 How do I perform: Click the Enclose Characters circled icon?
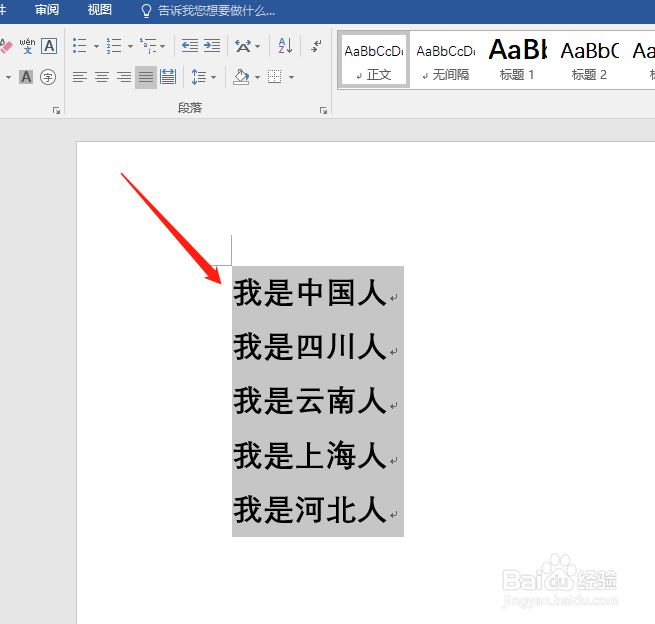[x=48, y=77]
